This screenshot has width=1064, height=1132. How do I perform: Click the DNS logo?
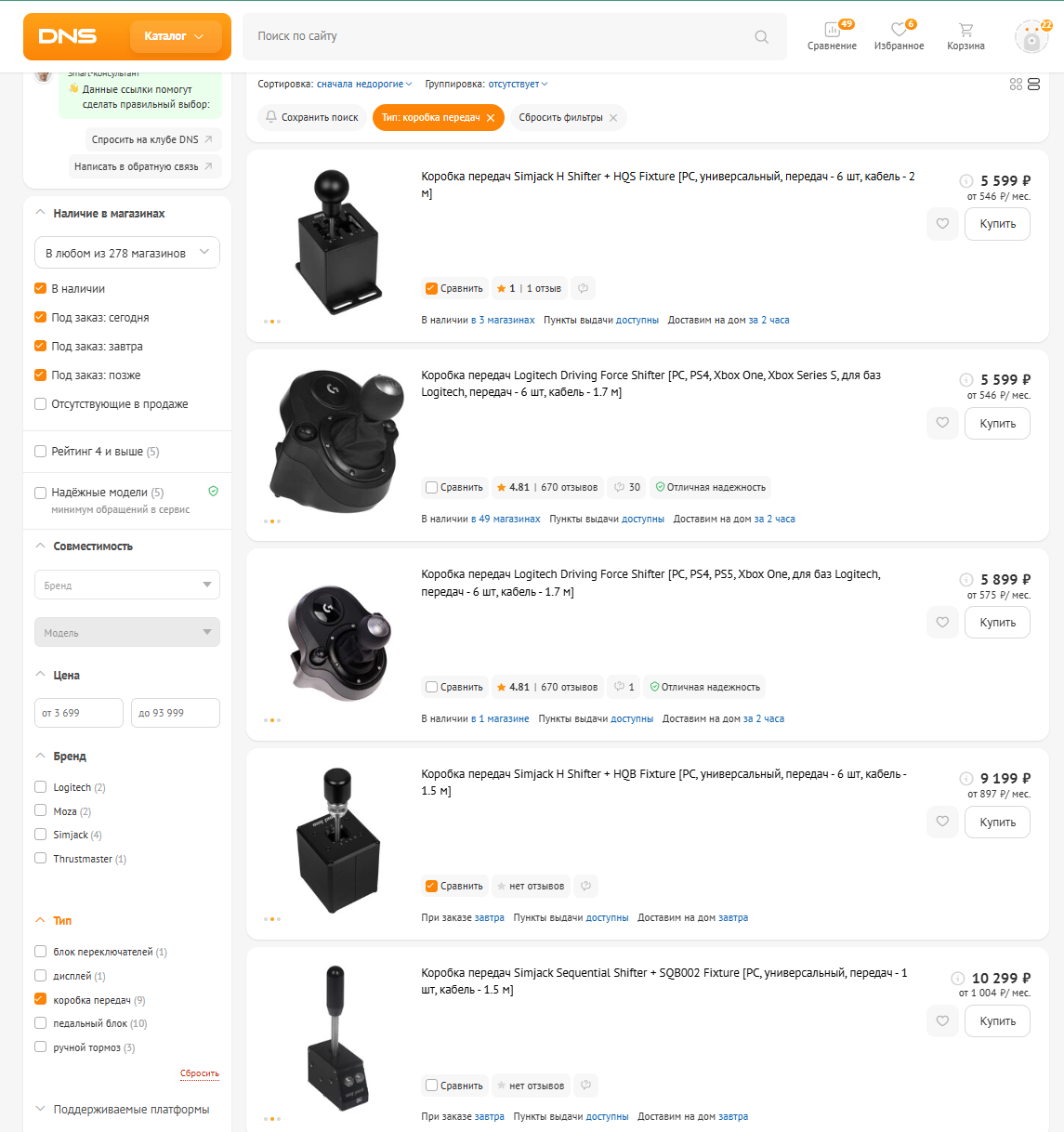tap(68, 36)
